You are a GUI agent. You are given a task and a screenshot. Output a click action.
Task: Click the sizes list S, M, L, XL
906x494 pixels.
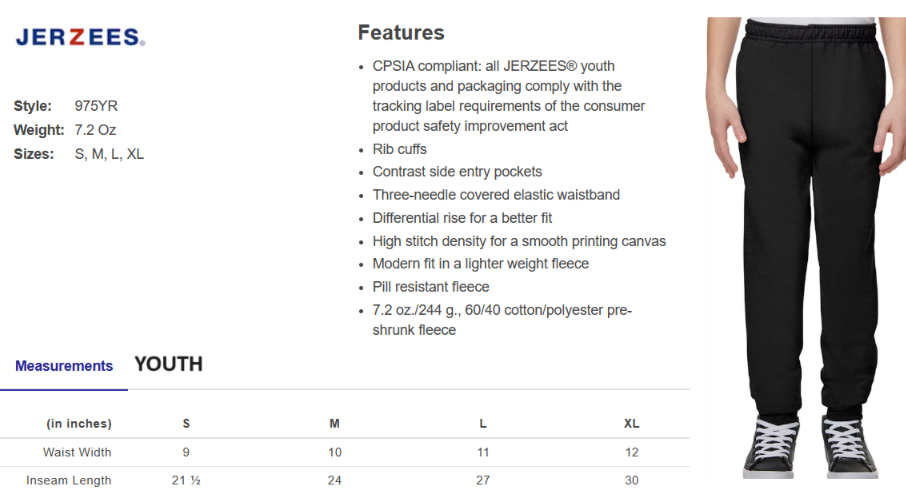point(109,154)
